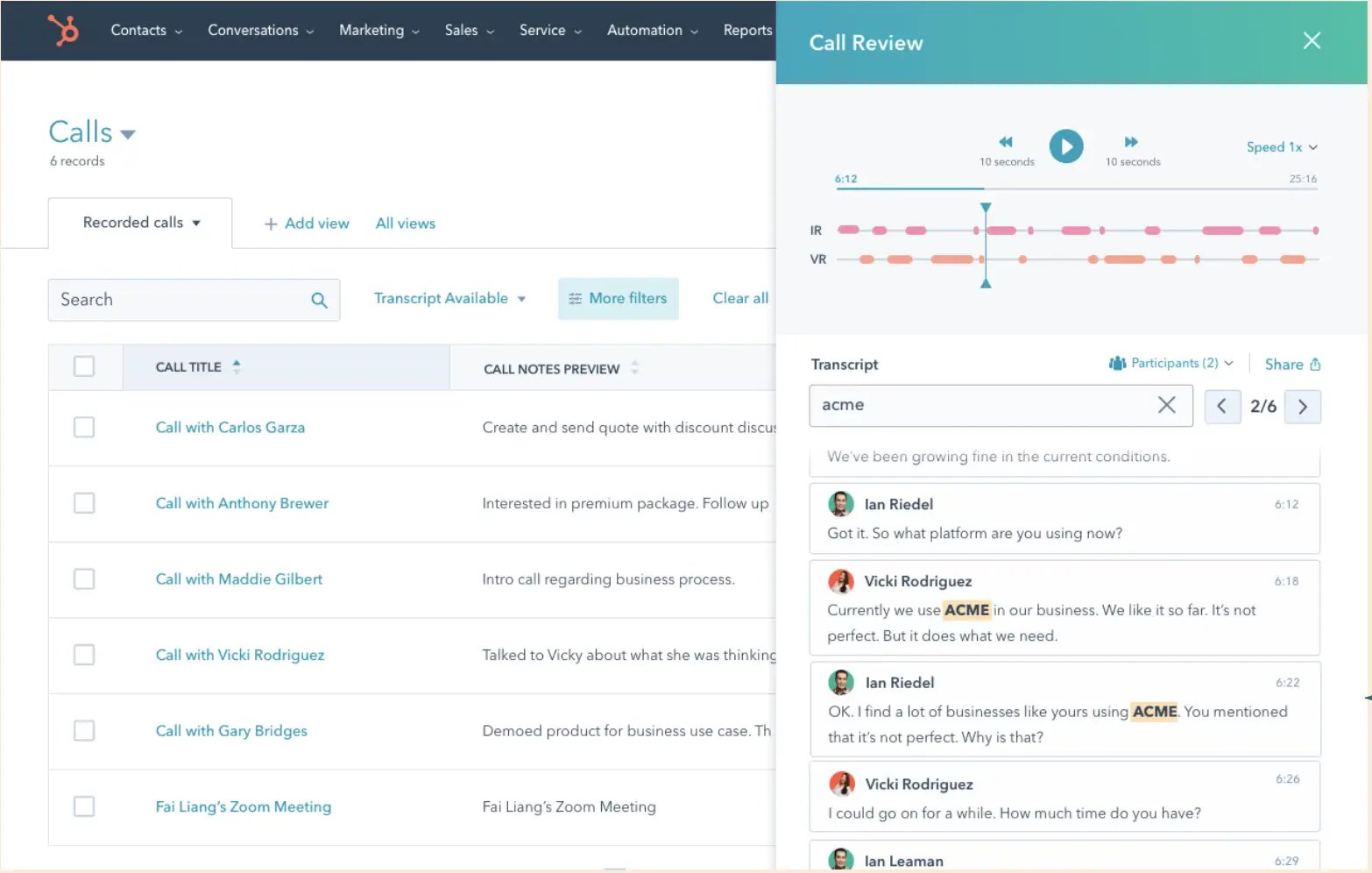This screenshot has height=873, width=1372.
Task: Click the search magnifier icon in Calls
Action: pos(319,301)
